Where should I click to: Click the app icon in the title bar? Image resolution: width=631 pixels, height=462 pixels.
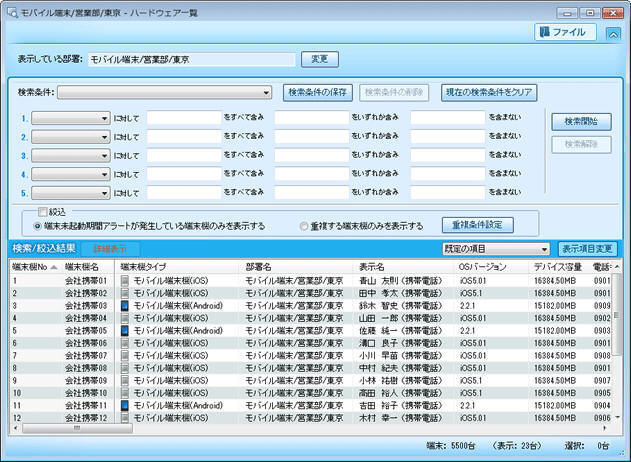point(11,9)
